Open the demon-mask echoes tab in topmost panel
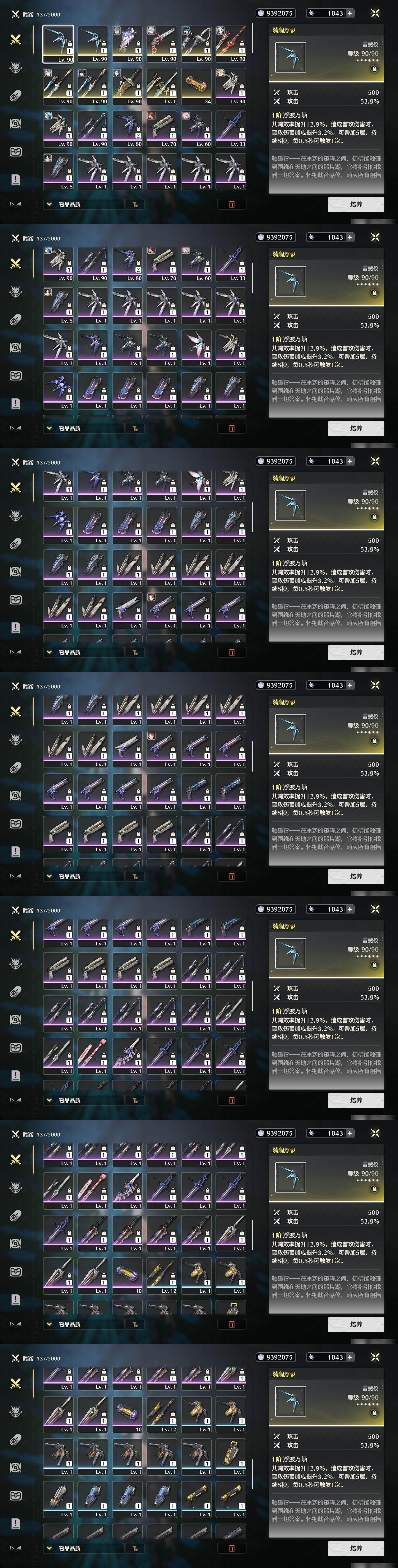The height and width of the screenshot is (1568, 398). 16,67
